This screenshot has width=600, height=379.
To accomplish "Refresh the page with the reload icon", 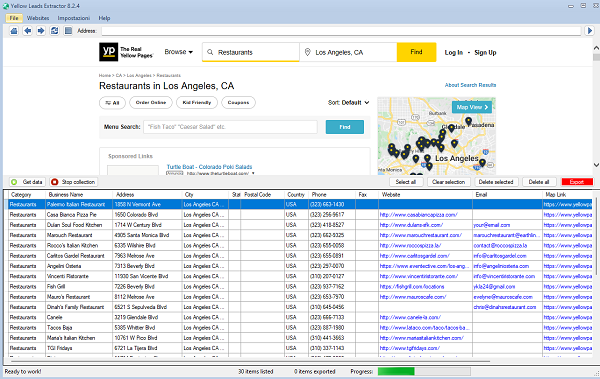I will click(54, 31).
